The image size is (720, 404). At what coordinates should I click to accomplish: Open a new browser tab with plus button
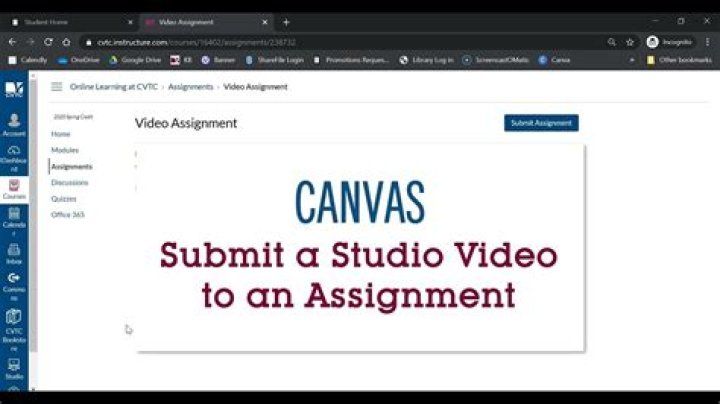286,21
